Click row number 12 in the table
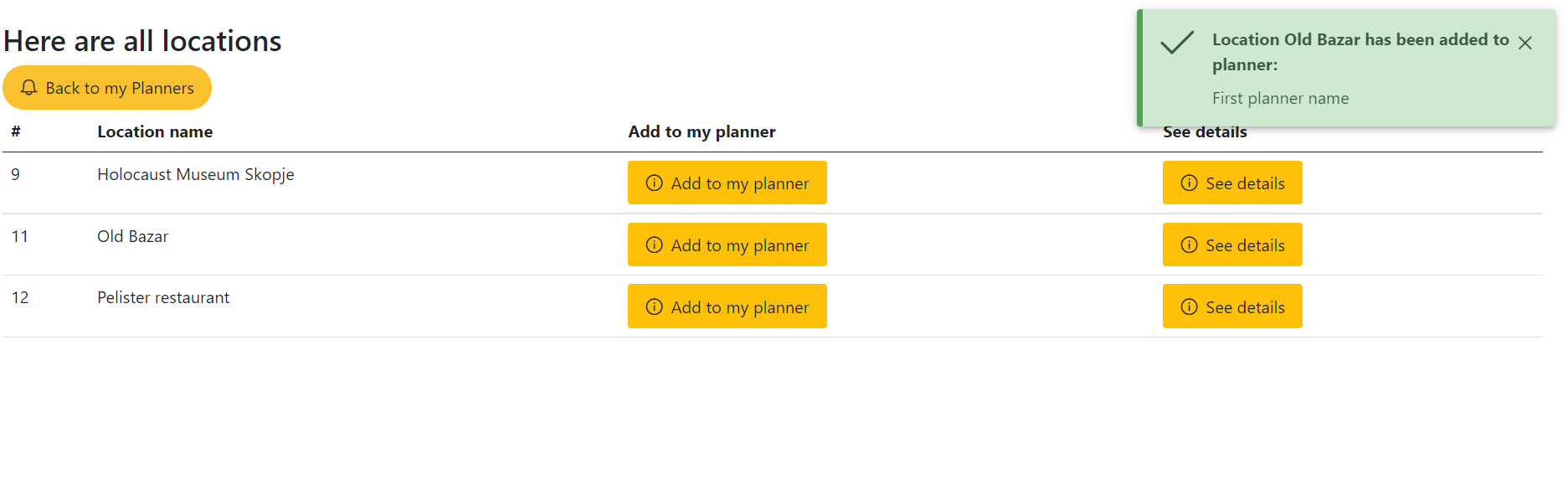The width and height of the screenshot is (1568, 479). [20, 297]
